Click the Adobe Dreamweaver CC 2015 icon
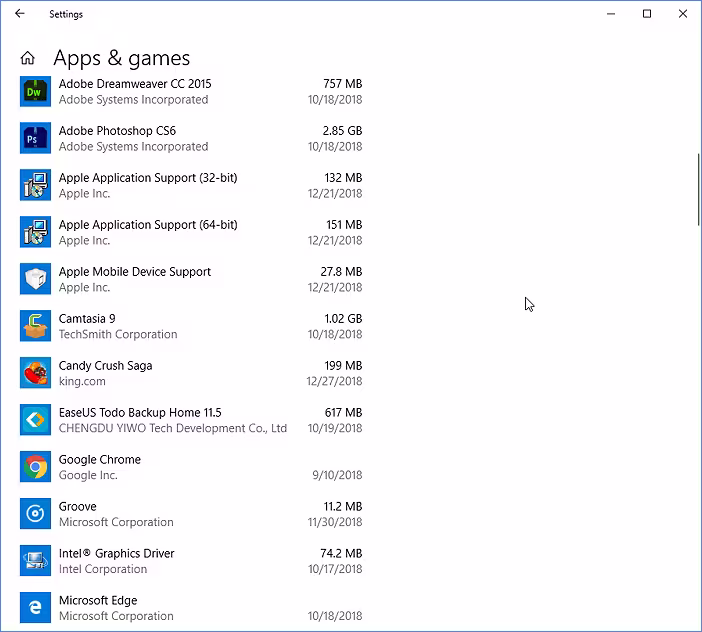 click(35, 92)
